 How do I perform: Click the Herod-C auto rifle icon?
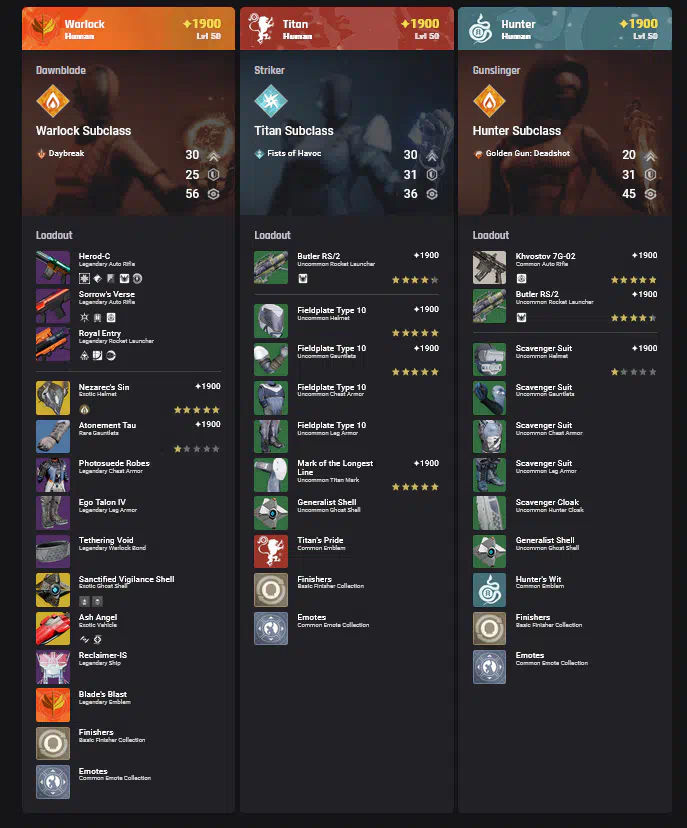[53, 267]
